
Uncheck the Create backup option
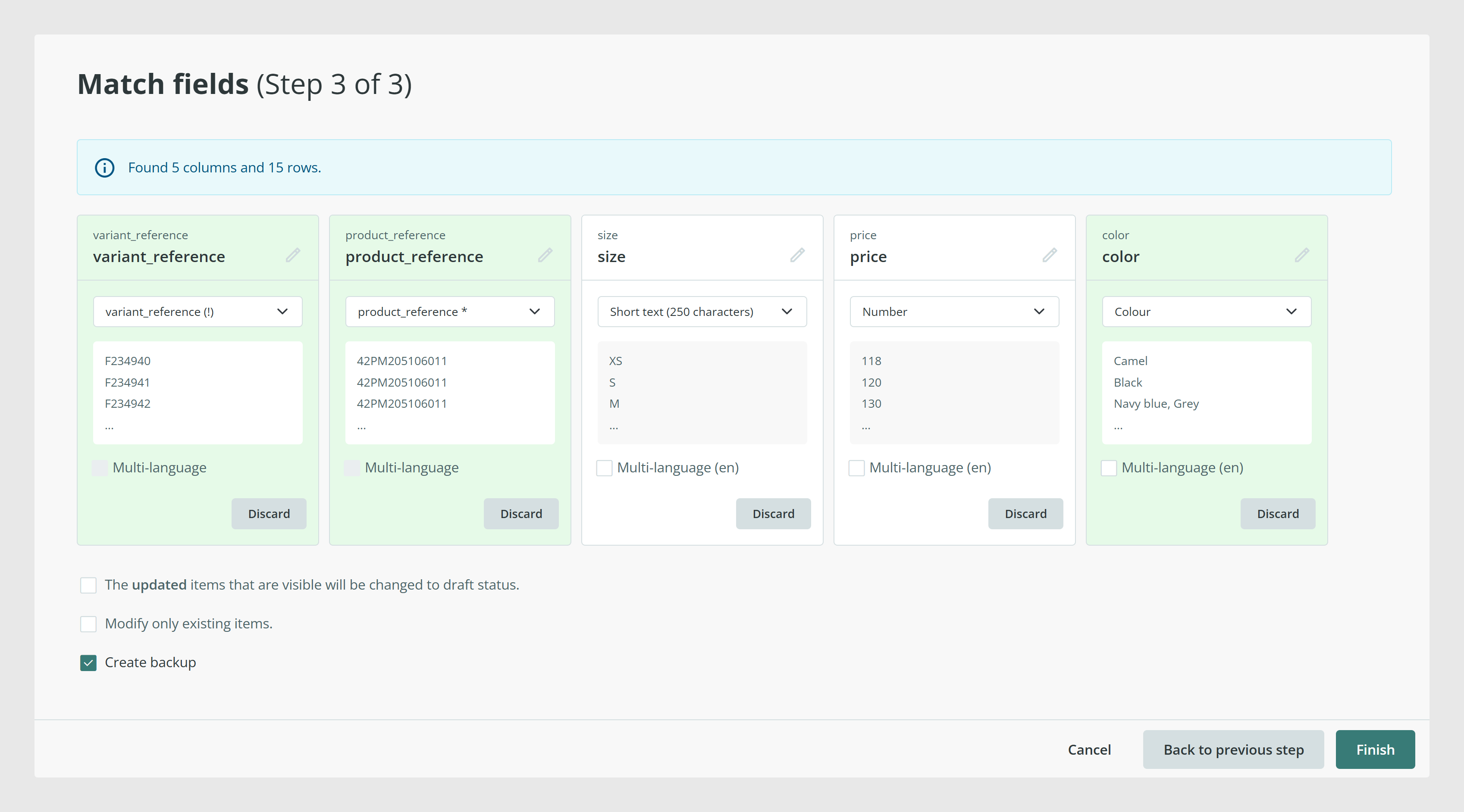88,663
